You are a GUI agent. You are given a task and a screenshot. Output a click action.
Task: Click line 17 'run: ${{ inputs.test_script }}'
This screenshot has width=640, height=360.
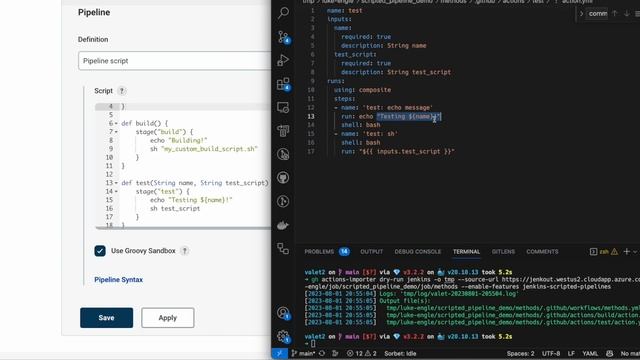click(x=398, y=151)
